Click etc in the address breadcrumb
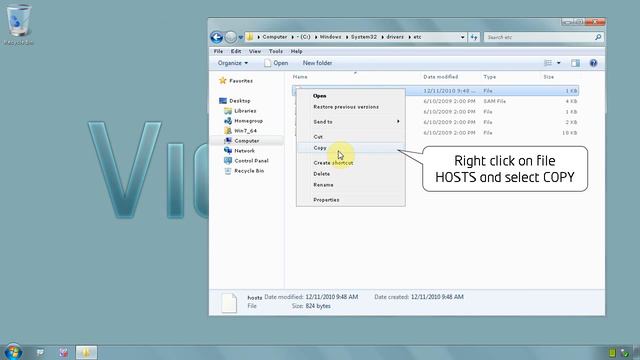This screenshot has height=360, width=640. pos(417,37)
